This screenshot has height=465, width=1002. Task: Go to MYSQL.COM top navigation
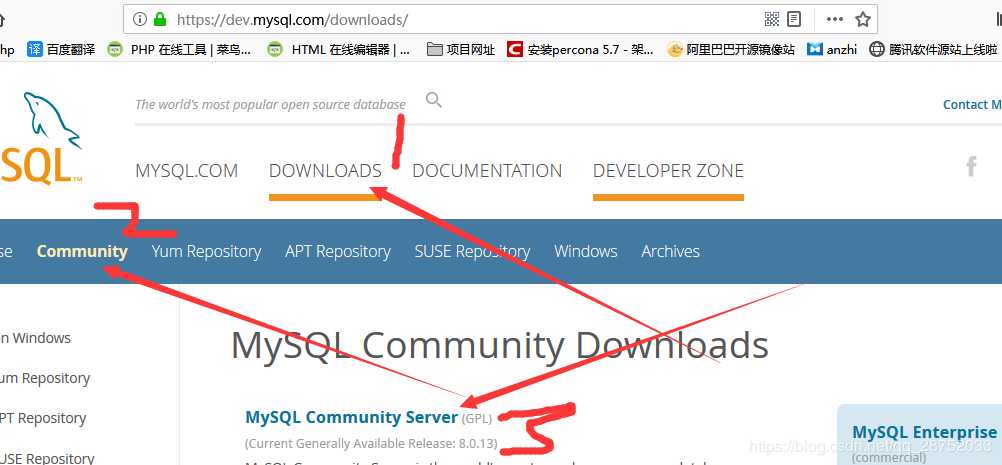(187, 171)
